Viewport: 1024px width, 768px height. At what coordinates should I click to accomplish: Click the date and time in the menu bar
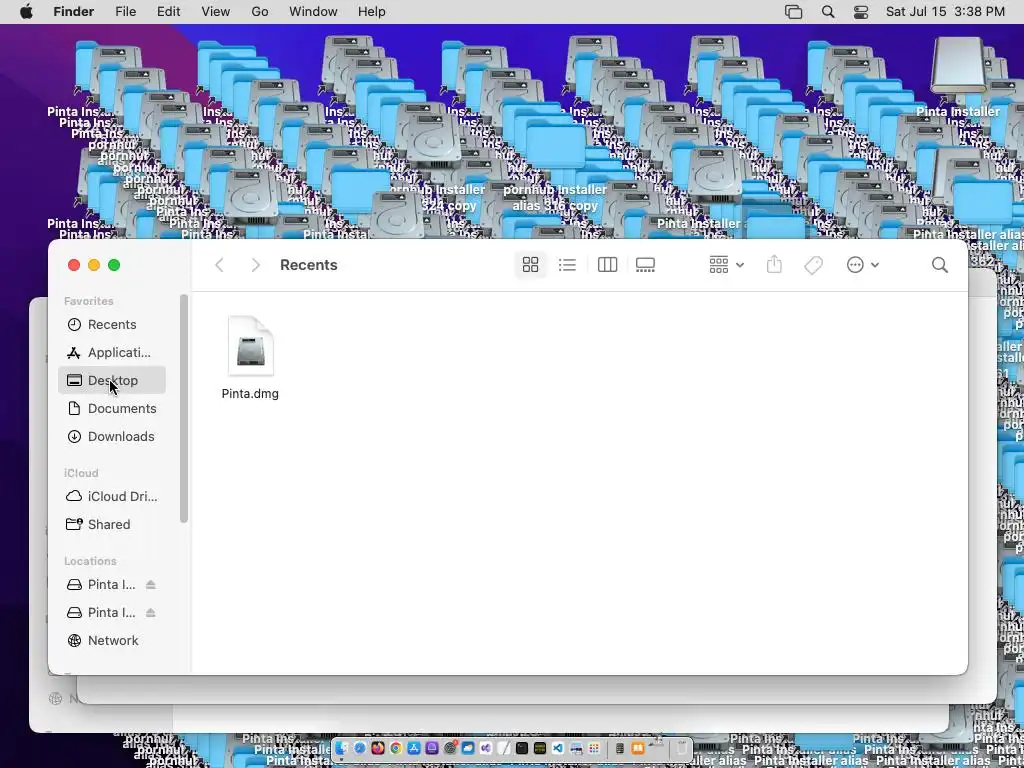click(x=945, y=12)
